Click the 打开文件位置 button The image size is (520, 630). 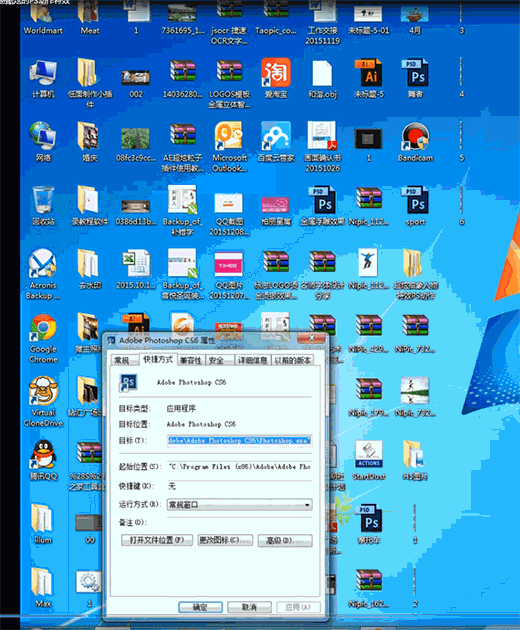point(157,540)
